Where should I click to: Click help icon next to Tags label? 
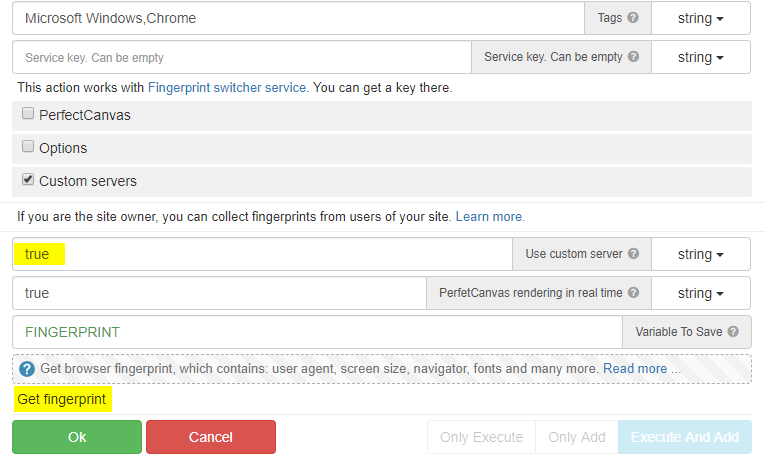(x=633, y=18)
